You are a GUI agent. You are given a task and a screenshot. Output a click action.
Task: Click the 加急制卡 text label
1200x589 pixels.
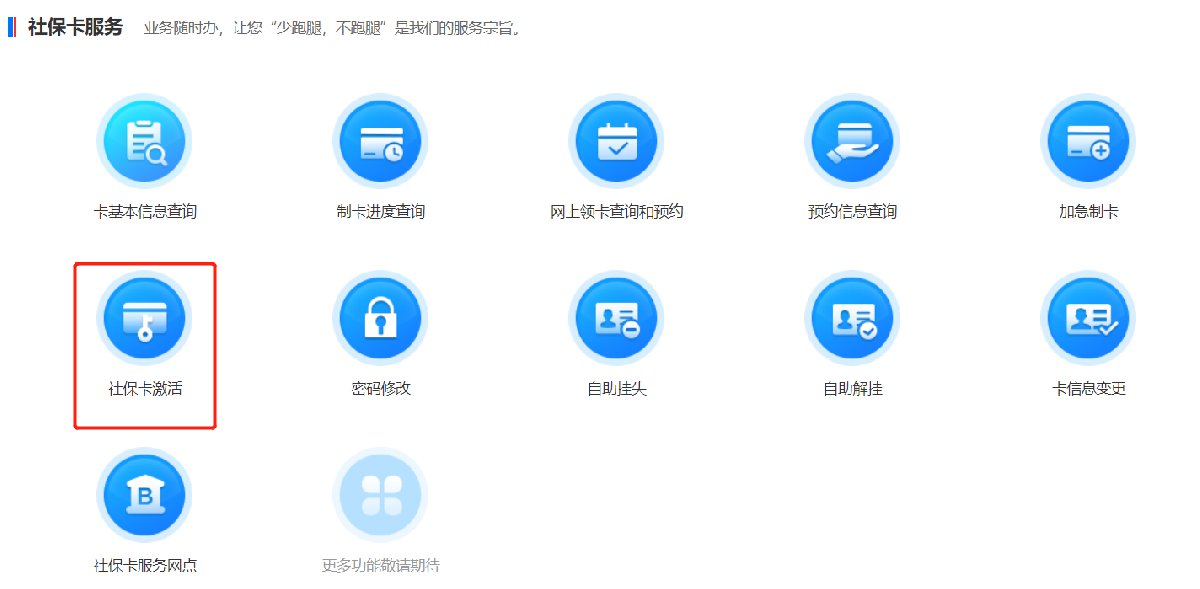(1089, 212)
